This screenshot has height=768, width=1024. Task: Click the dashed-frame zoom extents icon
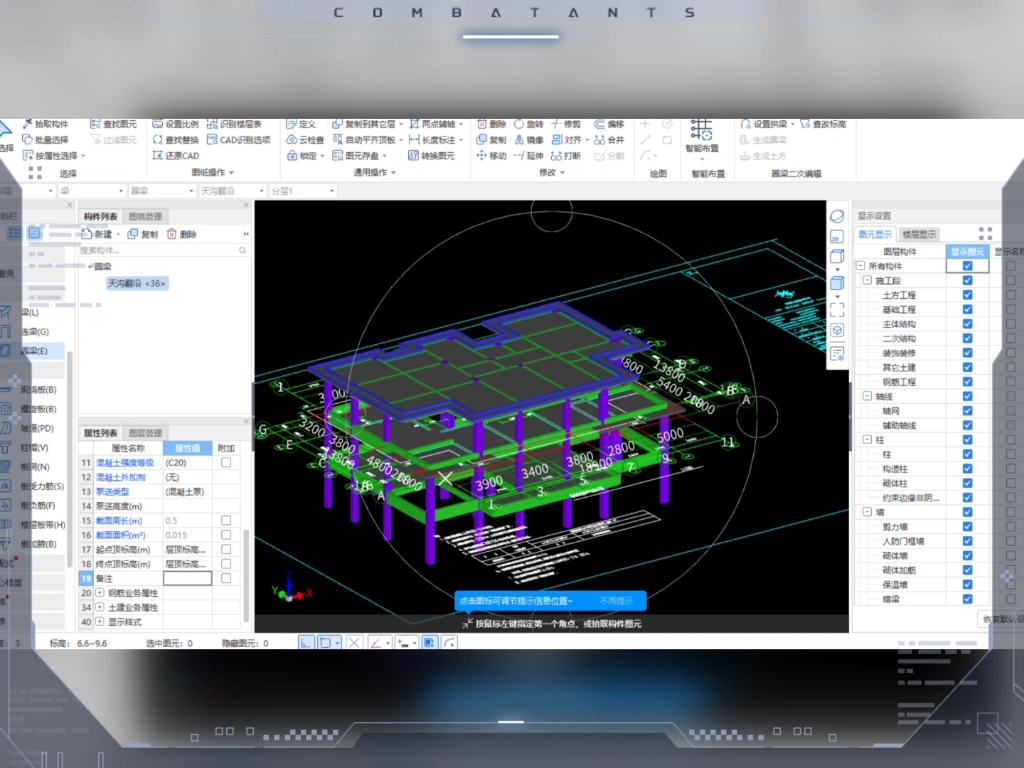click(837, 310)
